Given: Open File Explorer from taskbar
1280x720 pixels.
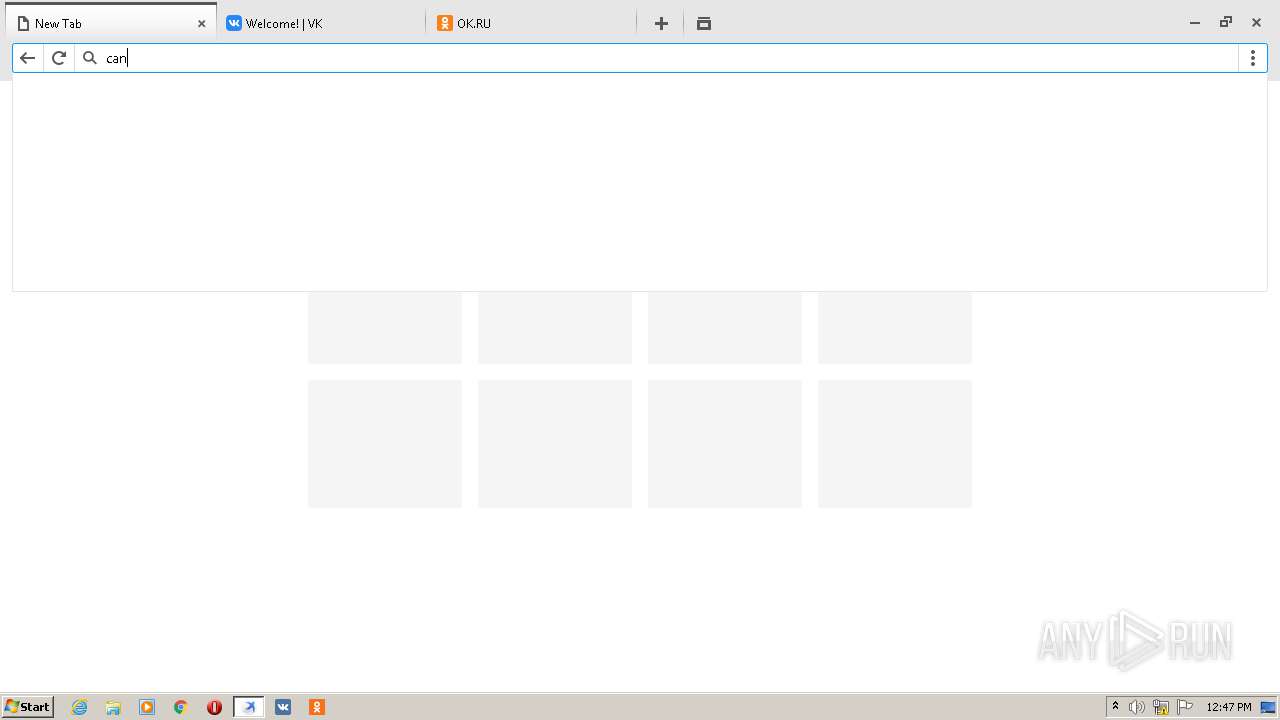Looking at the screenshot, I should click(x=113, y=707).
